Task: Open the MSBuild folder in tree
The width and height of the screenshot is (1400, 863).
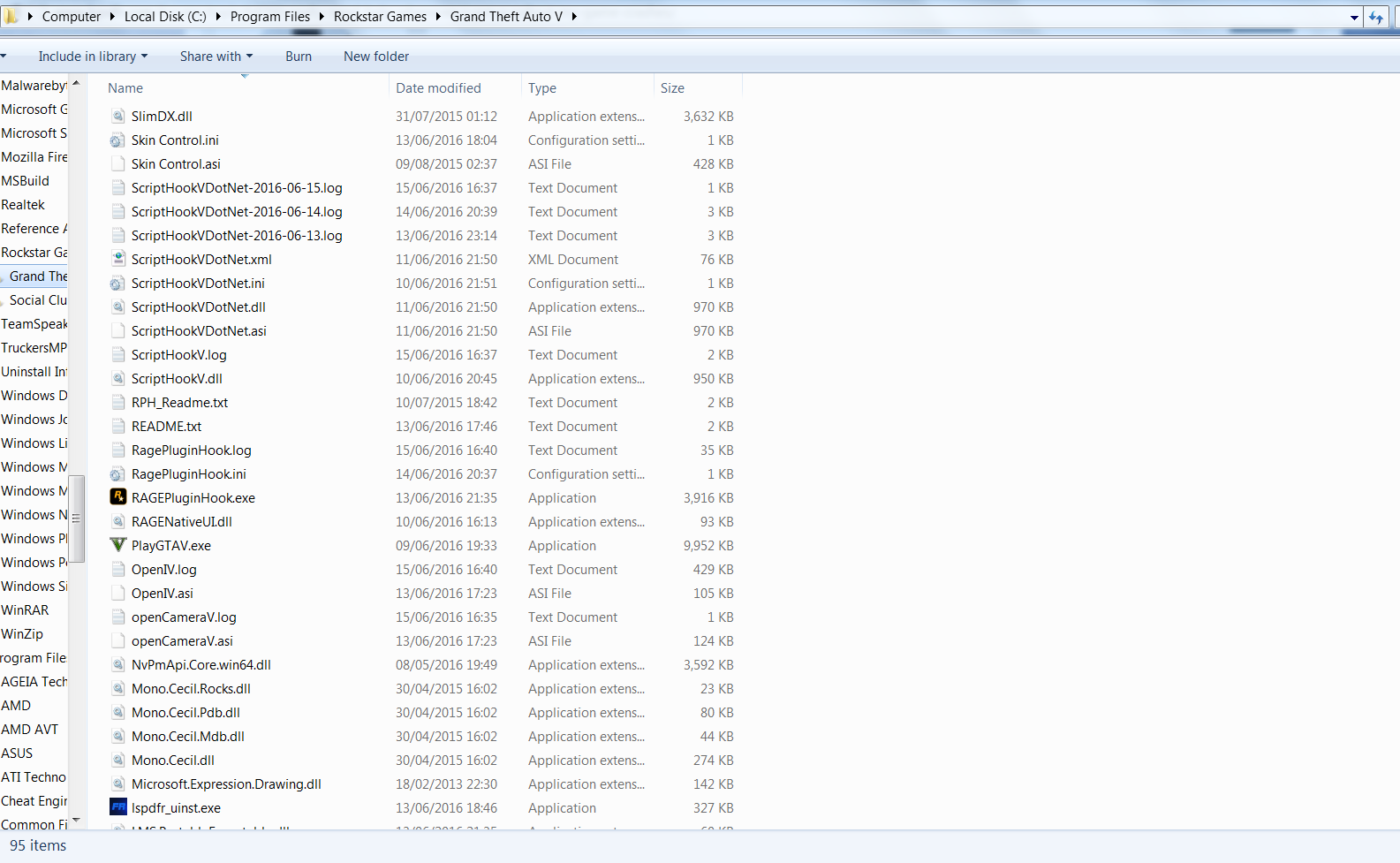Action: (x=25, y=180)
